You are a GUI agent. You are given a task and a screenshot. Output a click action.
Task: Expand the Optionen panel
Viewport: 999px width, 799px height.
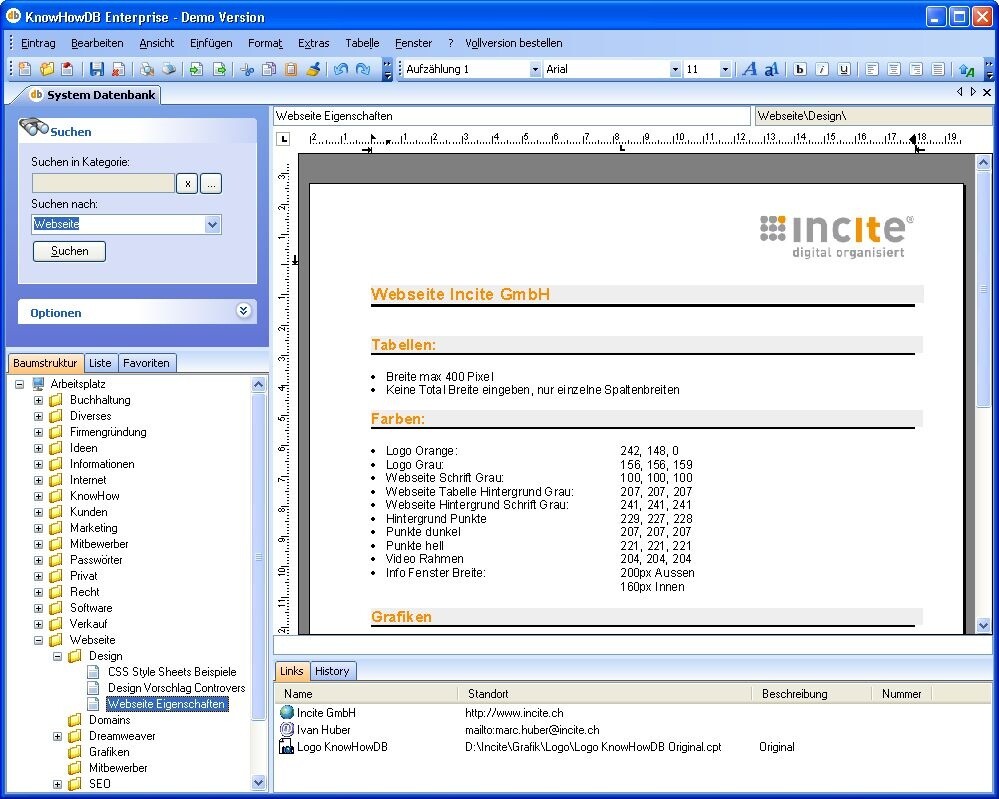243,311
